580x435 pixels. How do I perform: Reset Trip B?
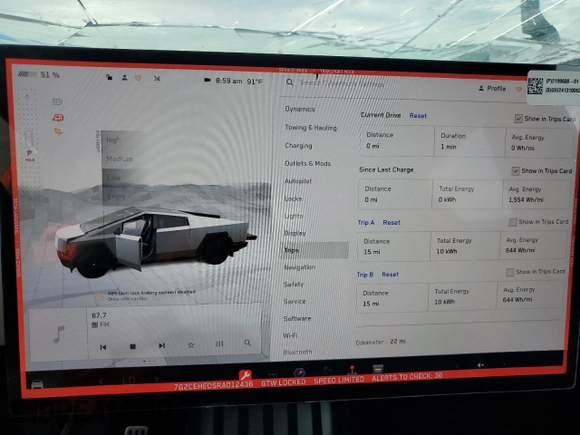click(390, 274)
